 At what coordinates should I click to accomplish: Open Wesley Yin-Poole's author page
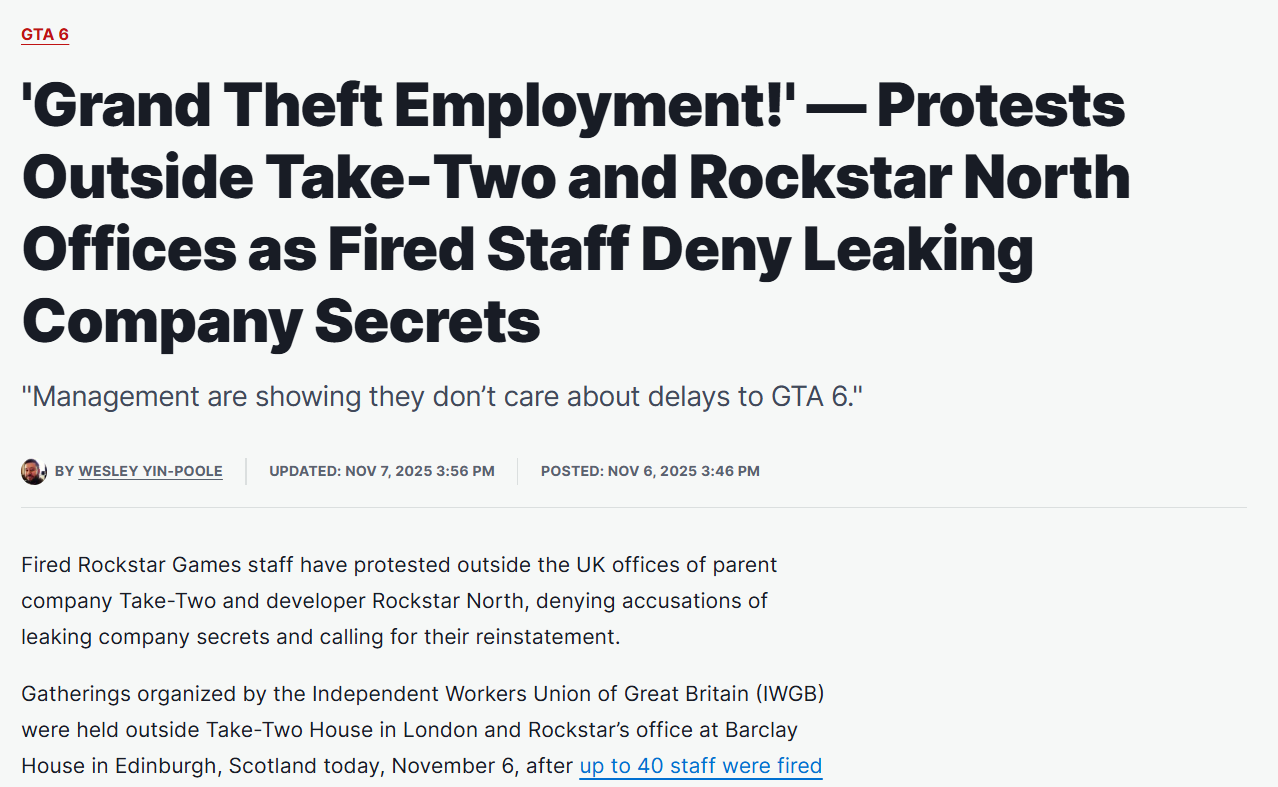pos(150,471)
